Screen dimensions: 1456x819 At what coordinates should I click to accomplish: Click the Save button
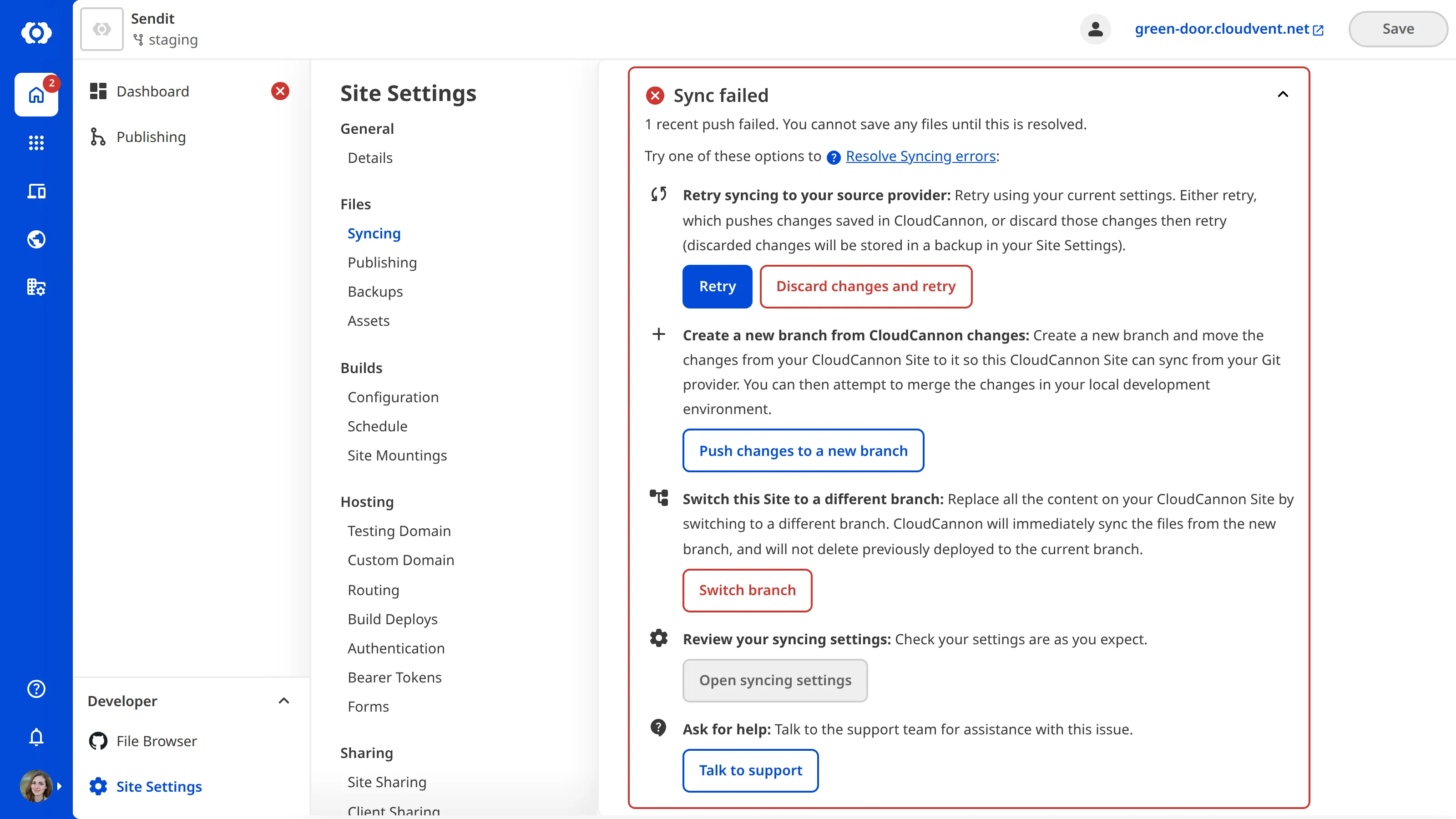[x=1398, y=29]
